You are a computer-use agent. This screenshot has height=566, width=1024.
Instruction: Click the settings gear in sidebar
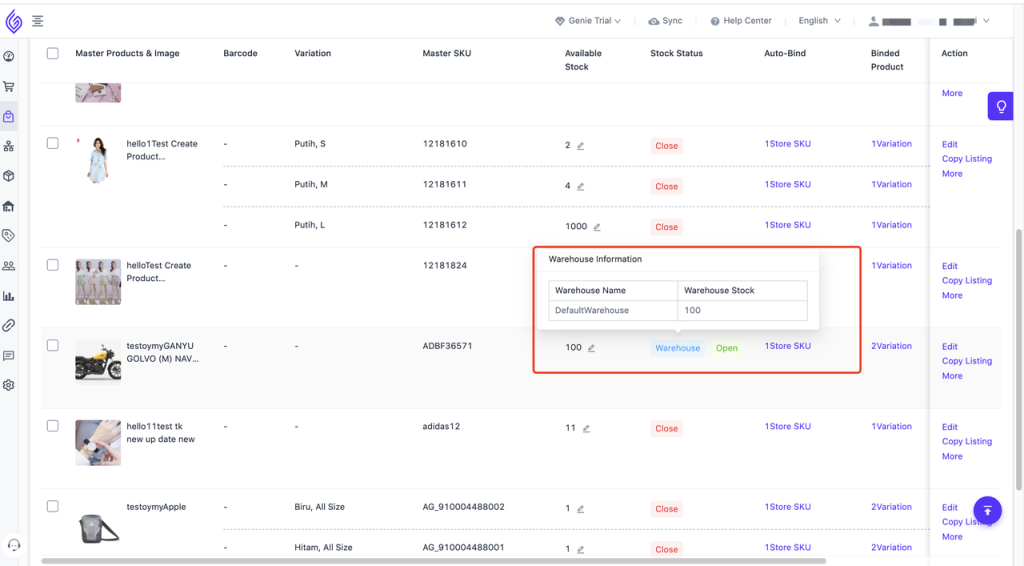9,385
